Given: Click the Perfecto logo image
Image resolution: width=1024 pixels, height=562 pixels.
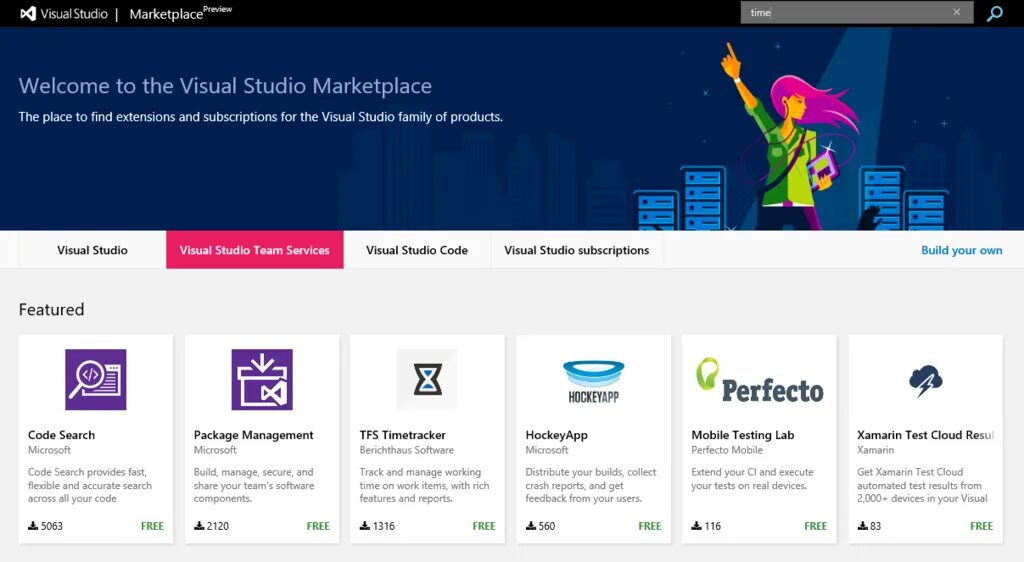Looking at the screenshot, I should 760,380.
